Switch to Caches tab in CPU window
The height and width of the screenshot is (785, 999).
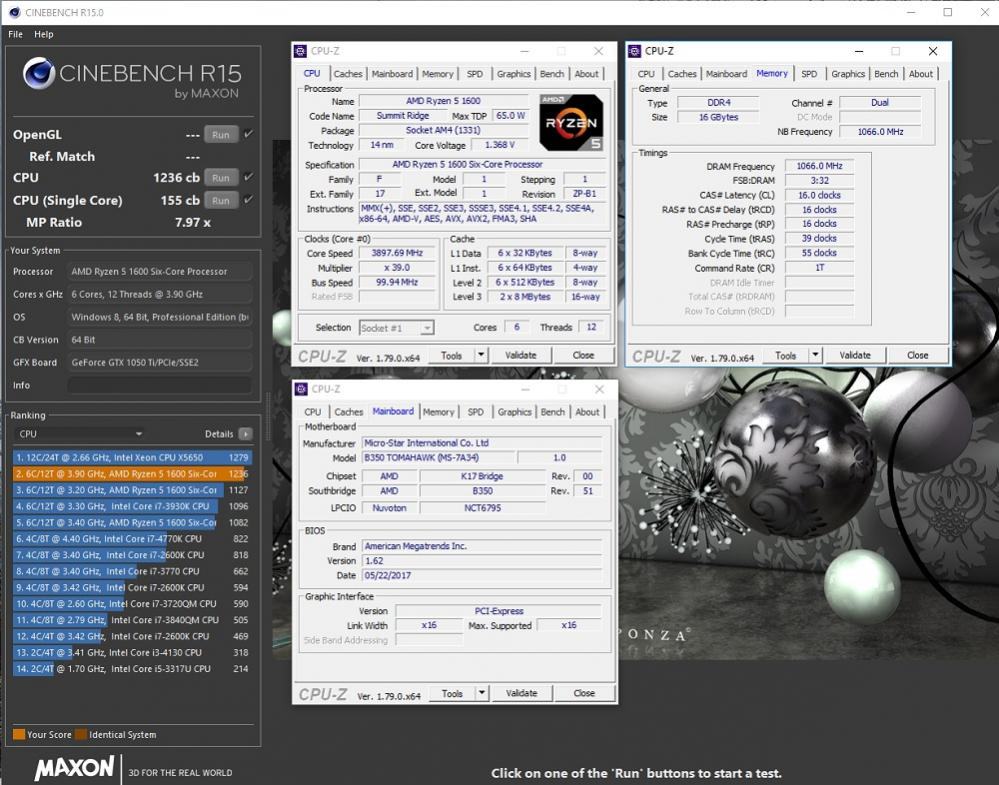pos(347,74)
